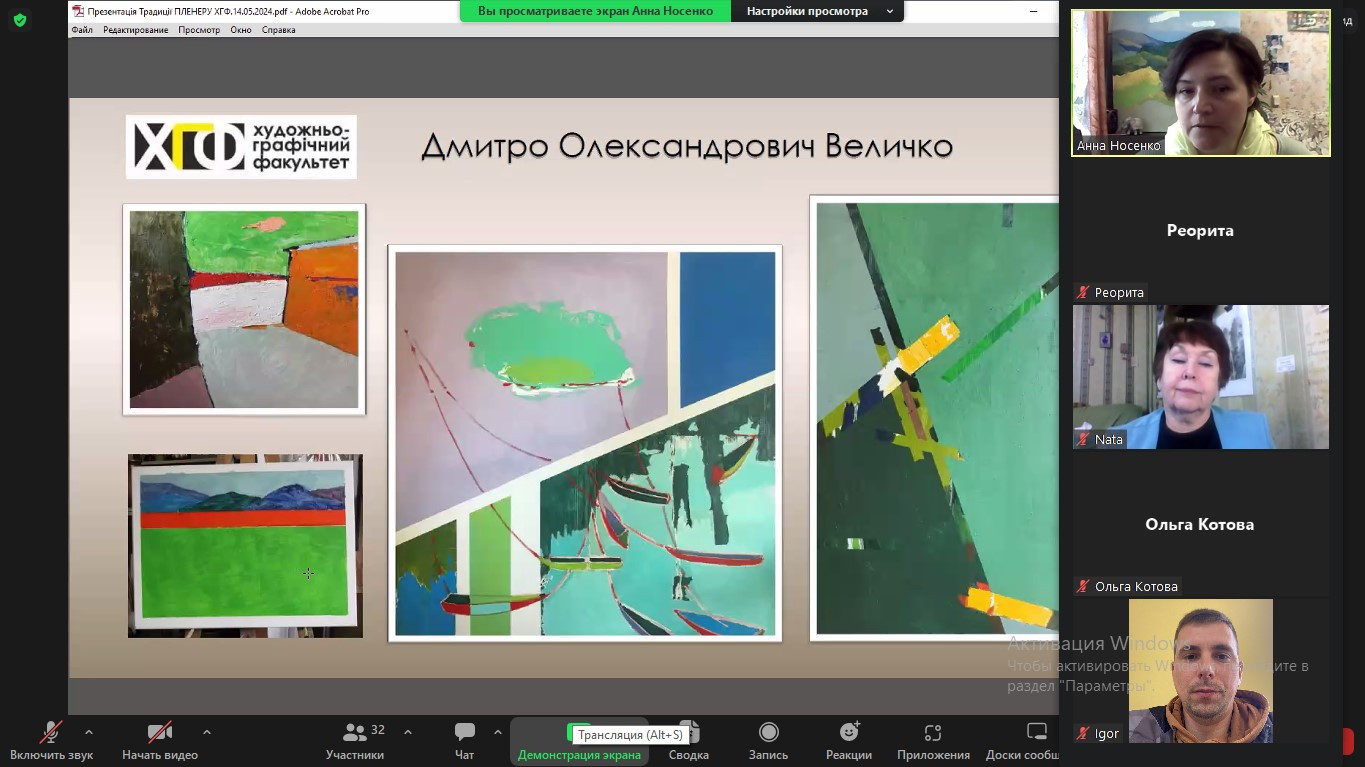Open Доски сообщений whiteboards

[1023, 741]
